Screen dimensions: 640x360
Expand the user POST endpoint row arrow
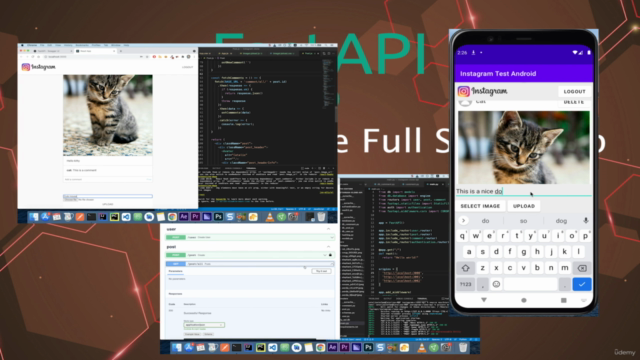pos(331,237)
